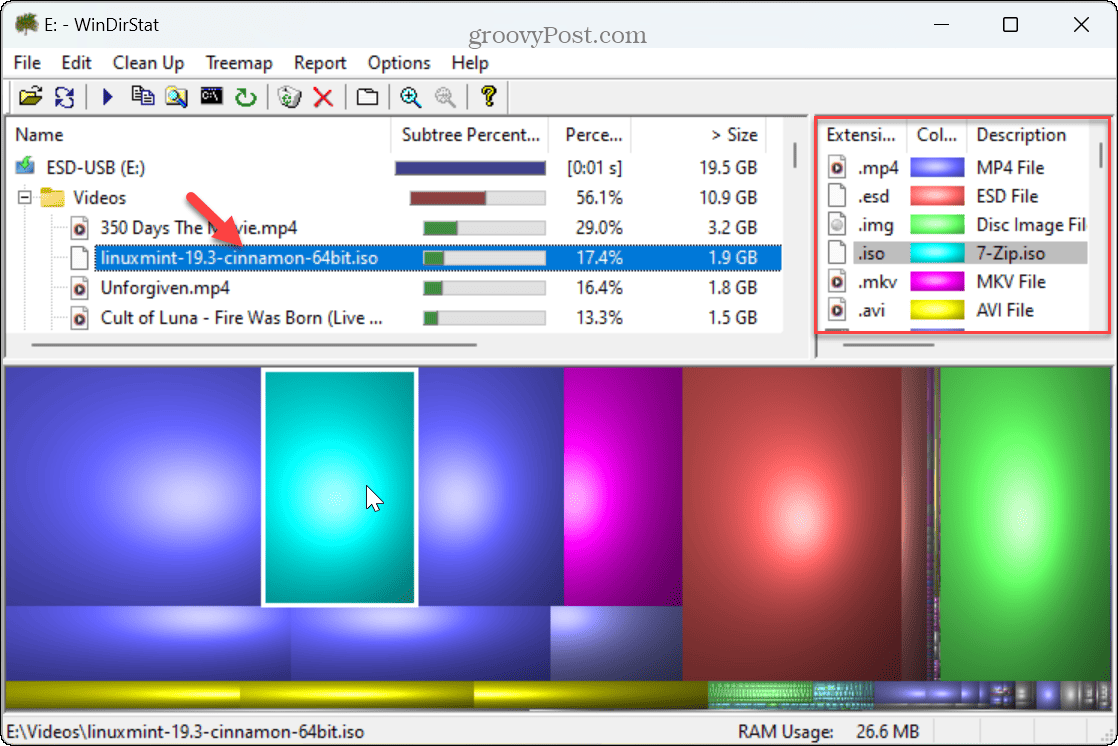1118x746 pixels.
Task: Click the green refresh selected icon
Action: [x=245, y=97]
